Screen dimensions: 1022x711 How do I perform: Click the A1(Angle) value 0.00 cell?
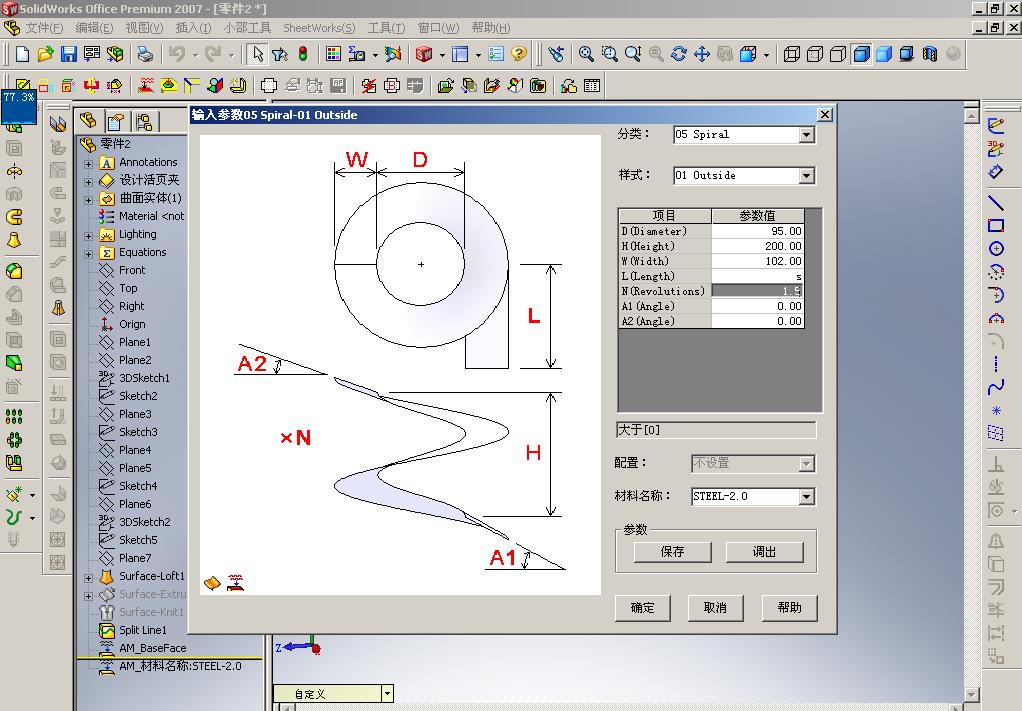757,306
